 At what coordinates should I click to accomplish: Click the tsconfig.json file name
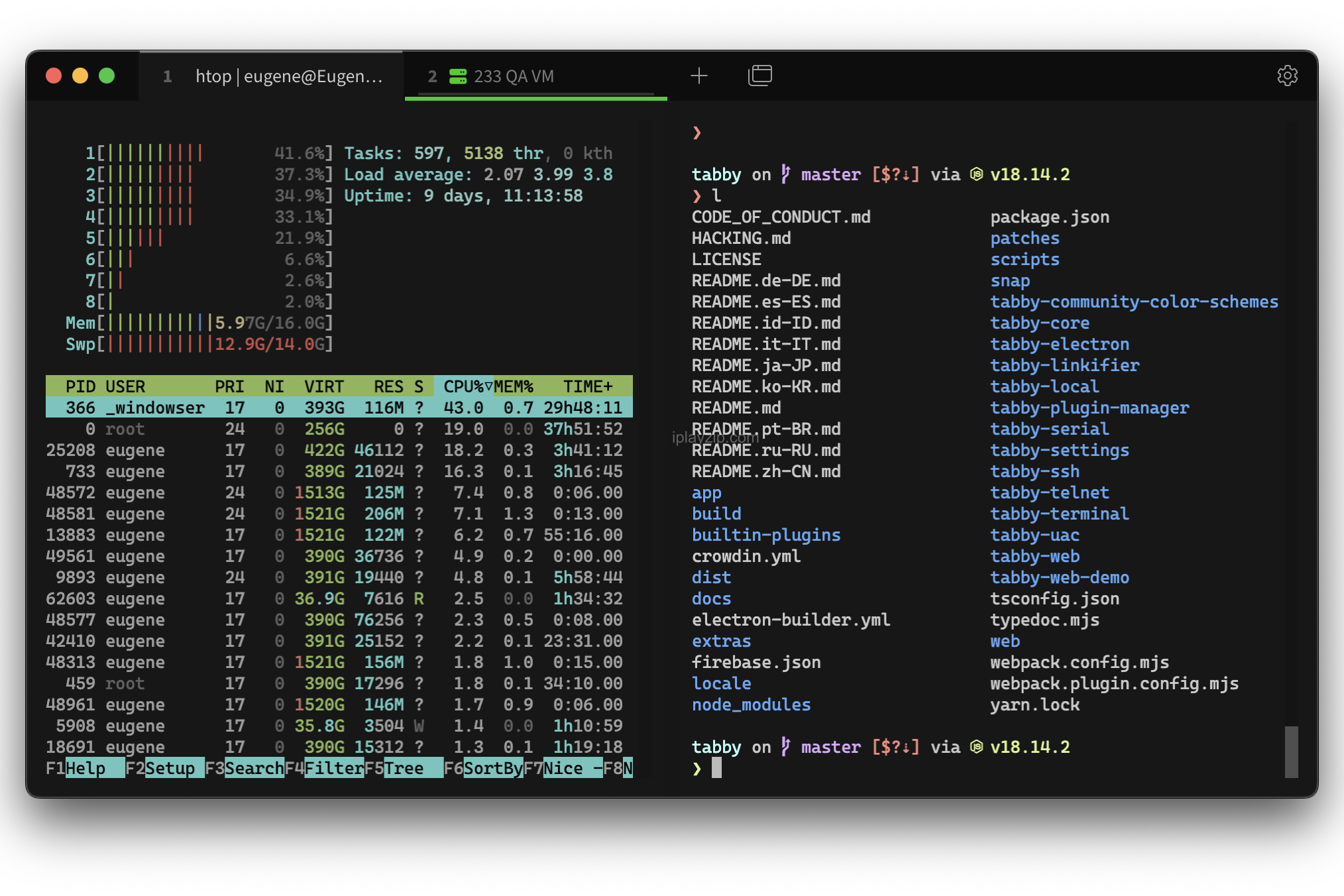click(x=1054, y=598)
